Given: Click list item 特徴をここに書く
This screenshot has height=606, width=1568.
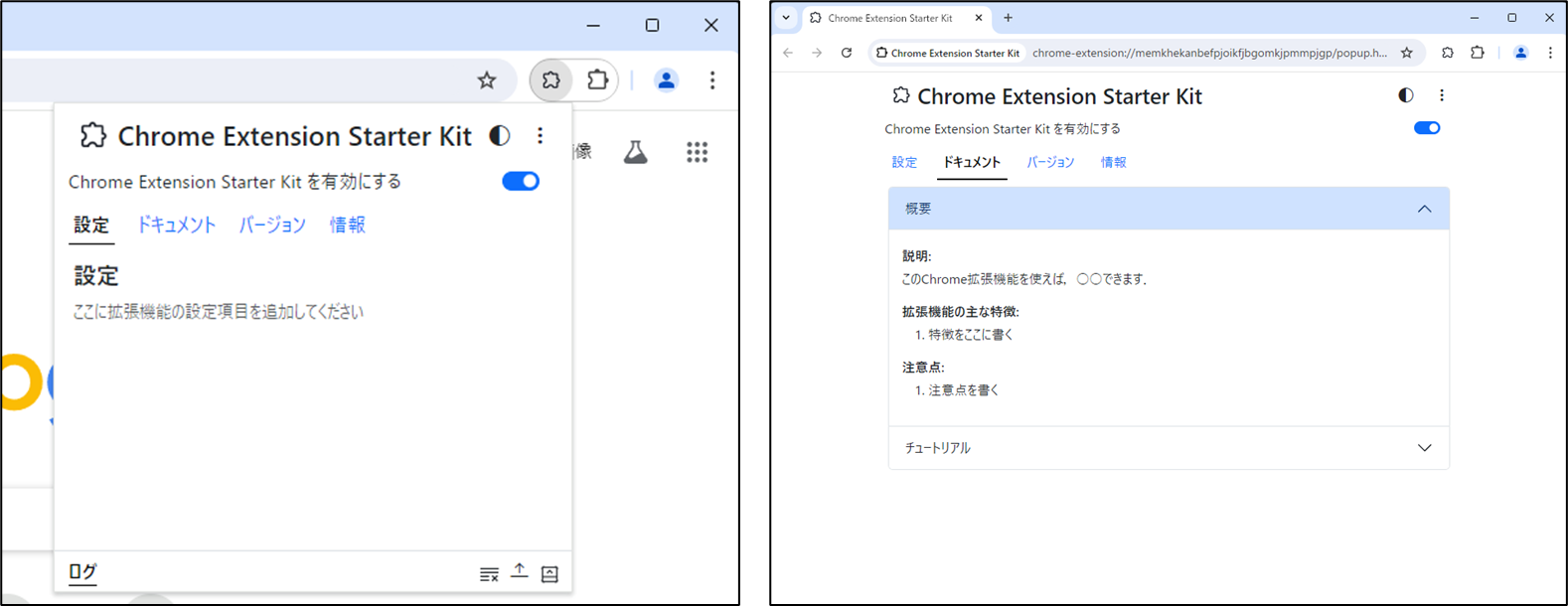Looking at the screenshot, I should click(971, 335).
